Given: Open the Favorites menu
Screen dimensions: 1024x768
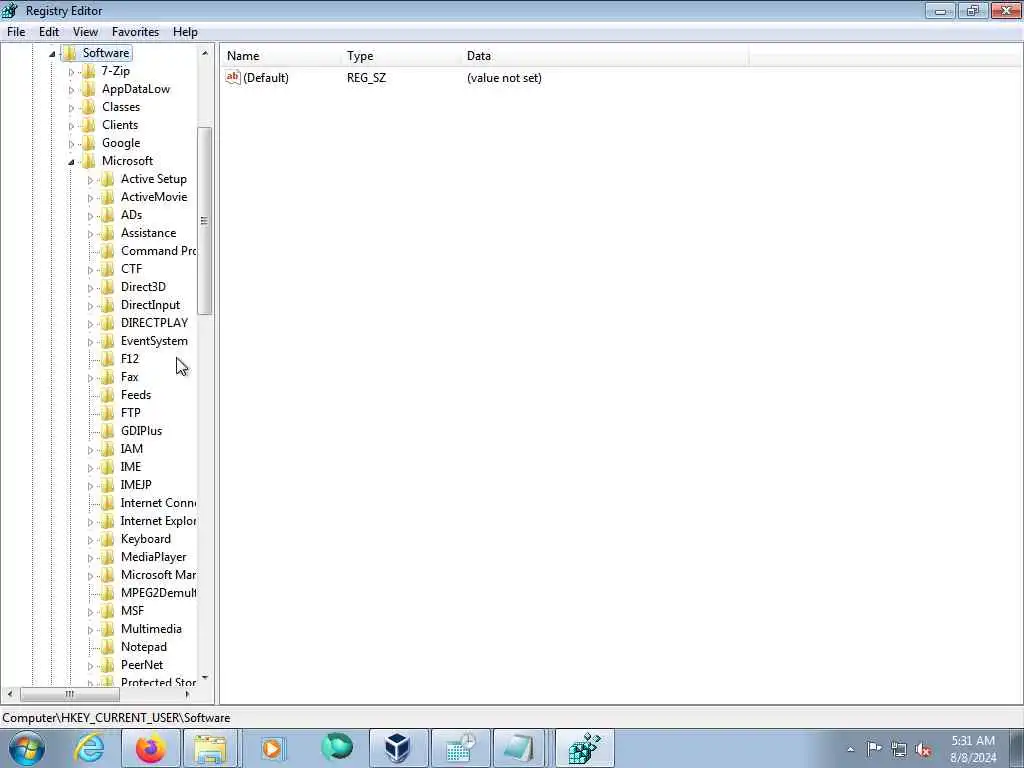Looking at the screenshot, I should 135,31.
